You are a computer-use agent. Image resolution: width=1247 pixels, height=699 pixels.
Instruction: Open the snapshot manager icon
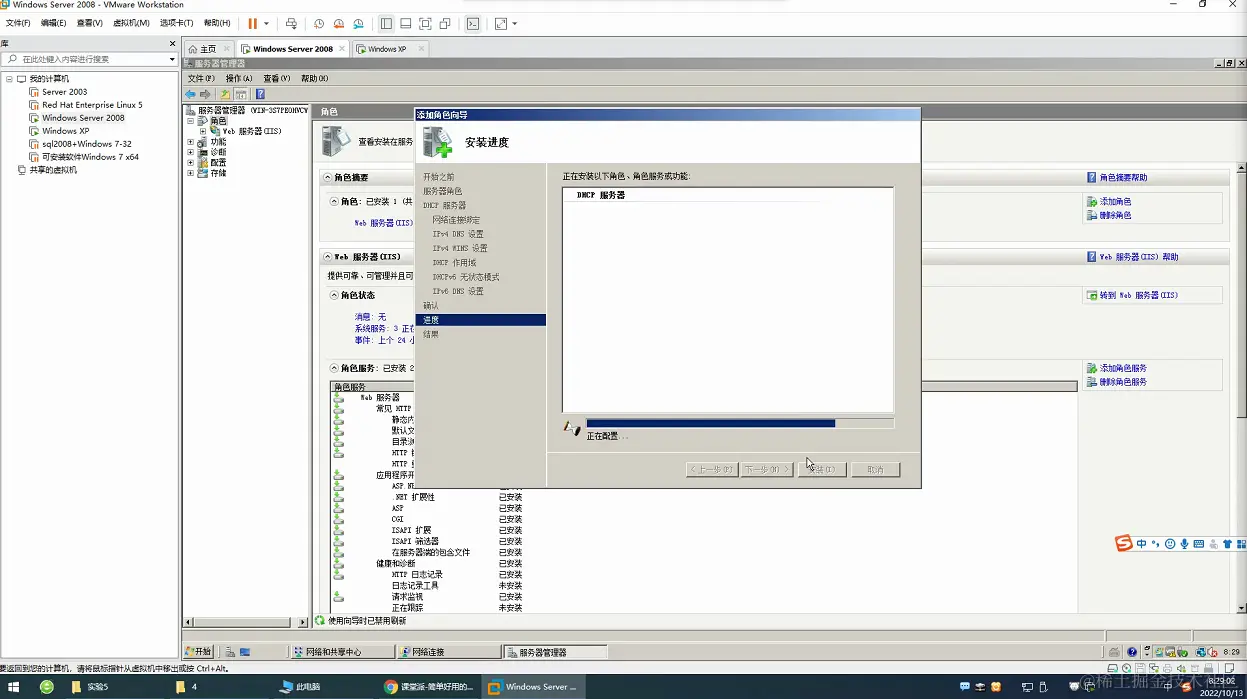(x=359, y=23)
